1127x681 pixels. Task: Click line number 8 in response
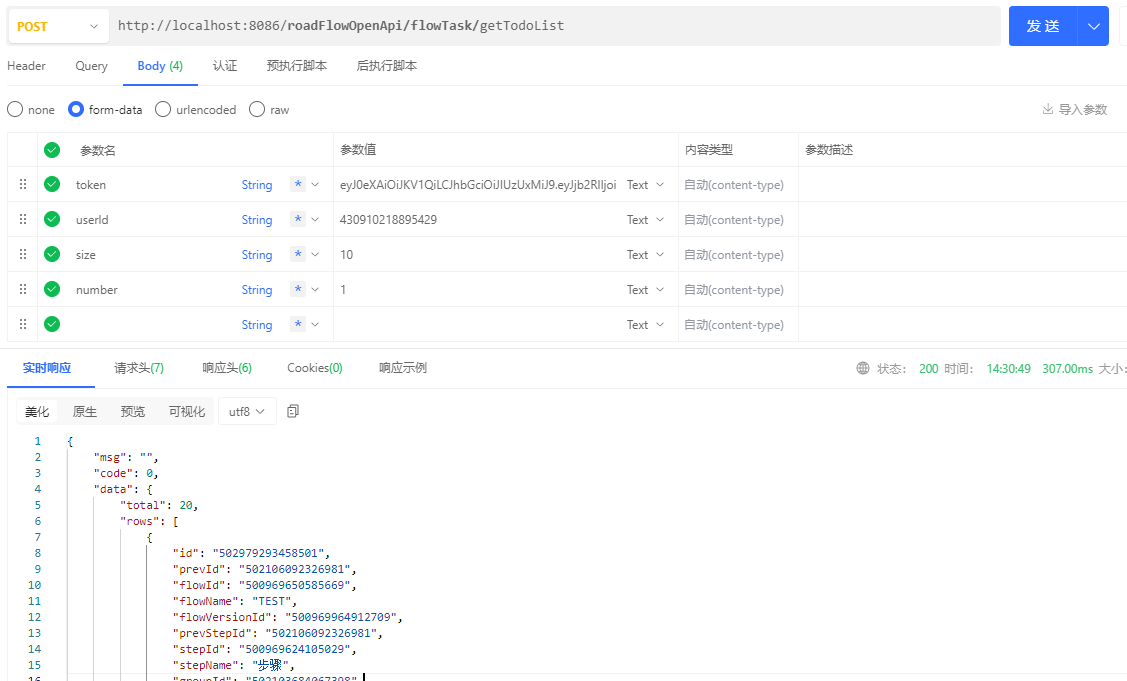click(37, 553)
